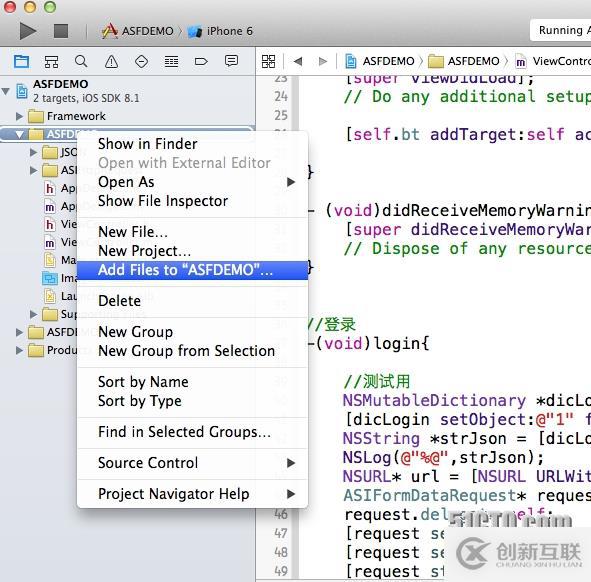Choose Sort by Type
The height and width of the screenshot is (582, 591).
coord(192,401)
